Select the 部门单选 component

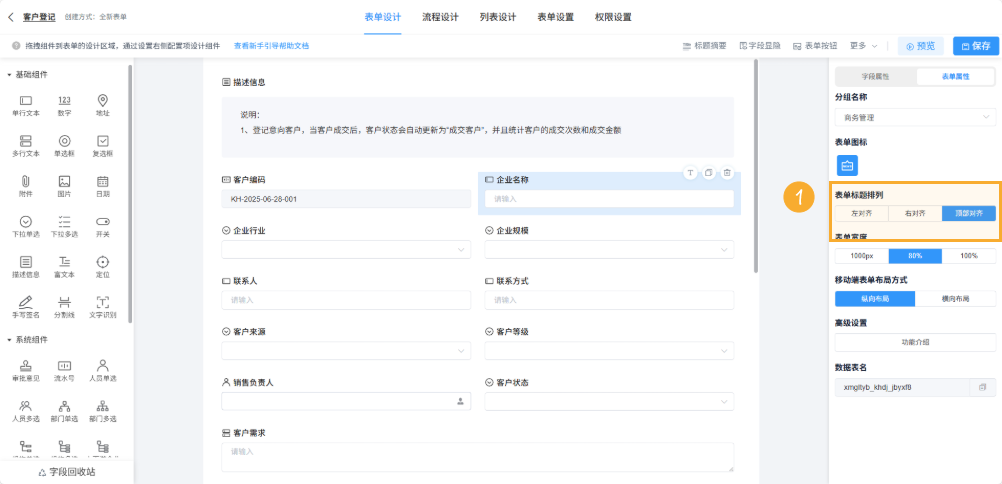[x=64, y=411]
